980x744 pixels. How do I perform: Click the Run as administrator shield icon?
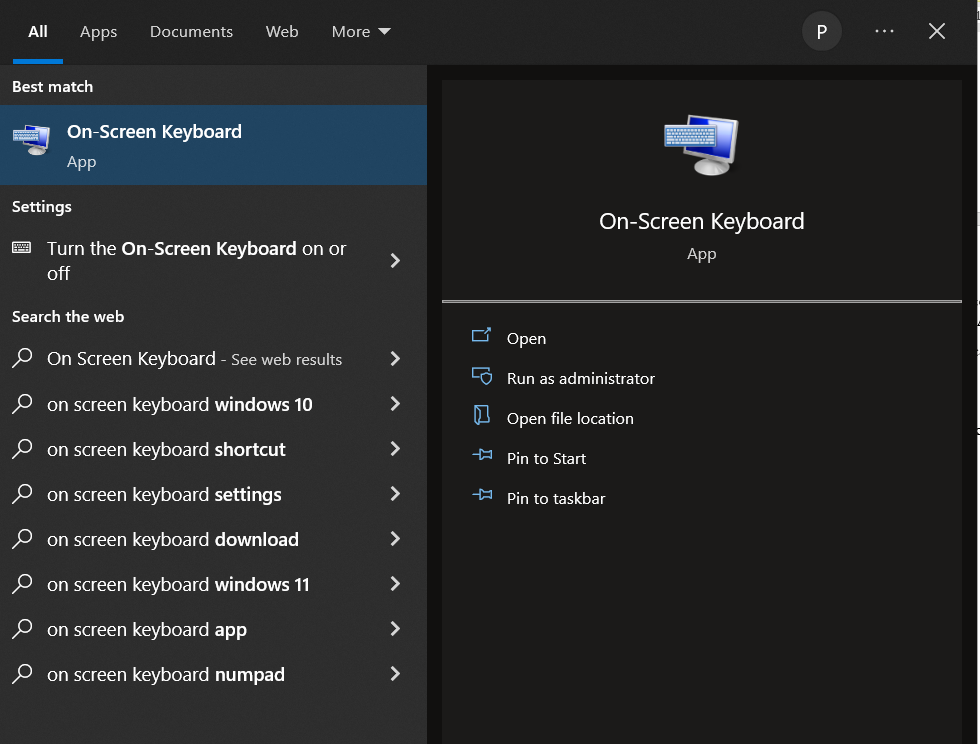[481, 376]
